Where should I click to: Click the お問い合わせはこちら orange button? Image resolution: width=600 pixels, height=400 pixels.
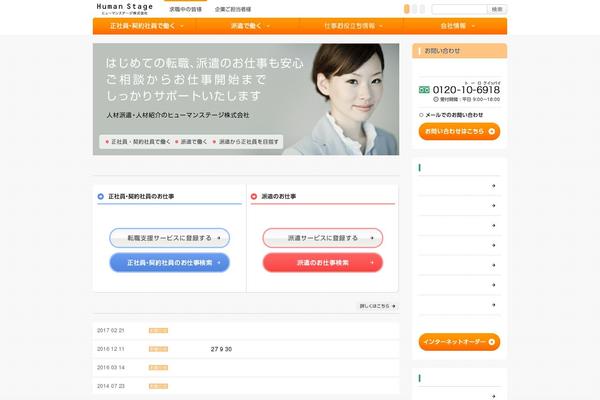tap(459, 131)
